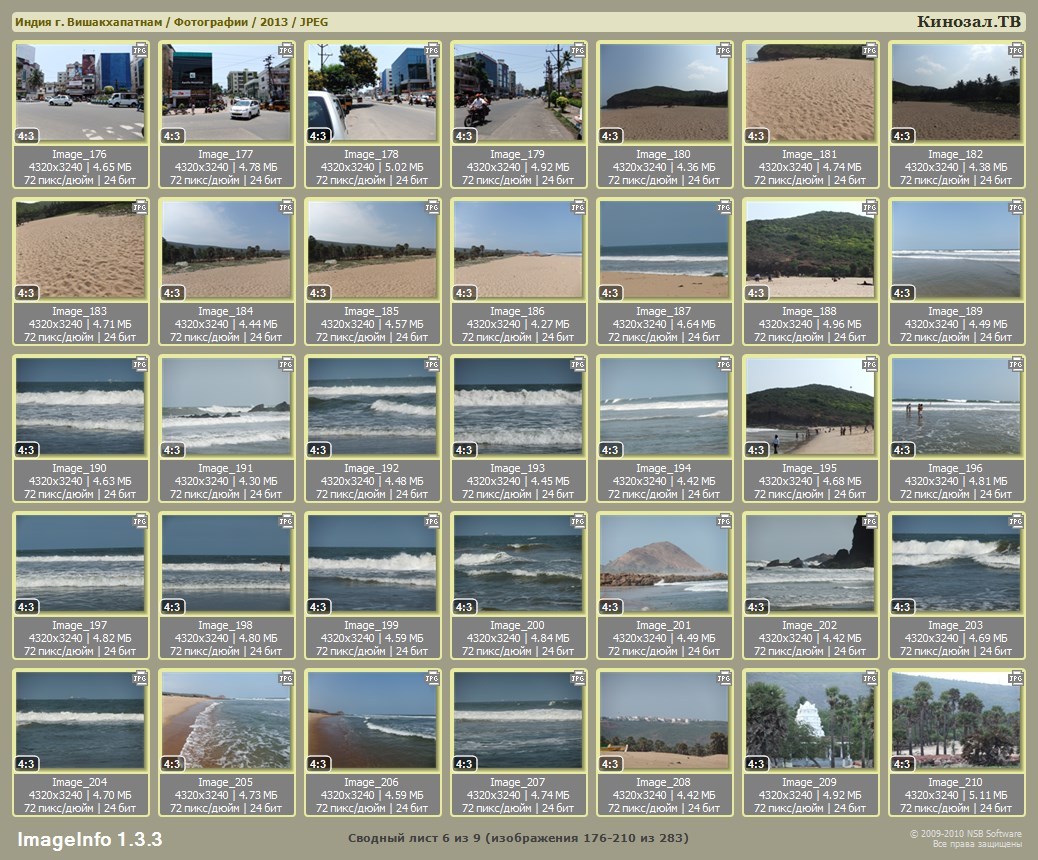Open the Image_209 white temple thumbnail
1038x860 pixels.
[x=810, y=720]
